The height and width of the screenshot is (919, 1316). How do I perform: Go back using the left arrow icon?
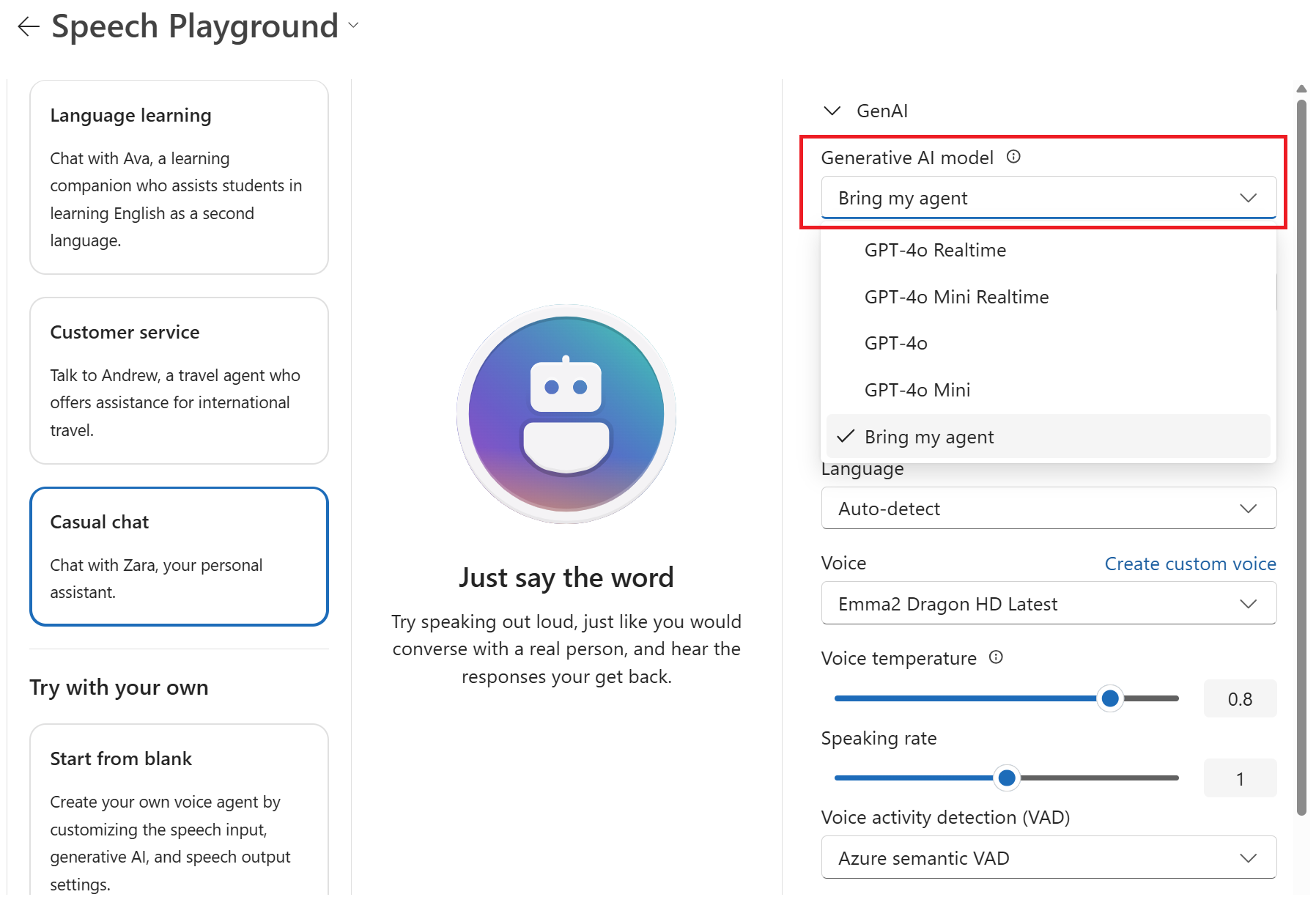(x=28, y=26)
